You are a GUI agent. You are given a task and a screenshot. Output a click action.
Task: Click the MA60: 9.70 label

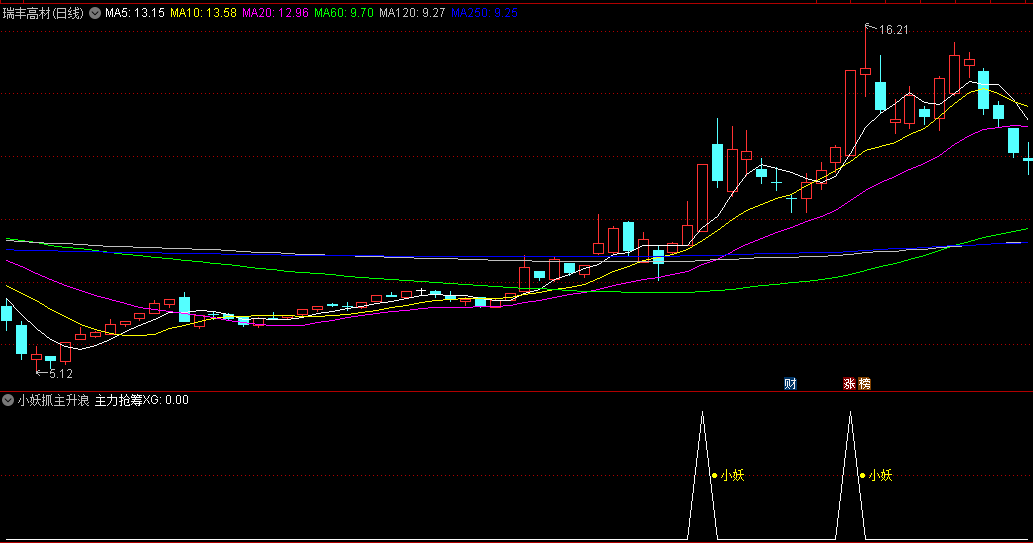(344, 13)
